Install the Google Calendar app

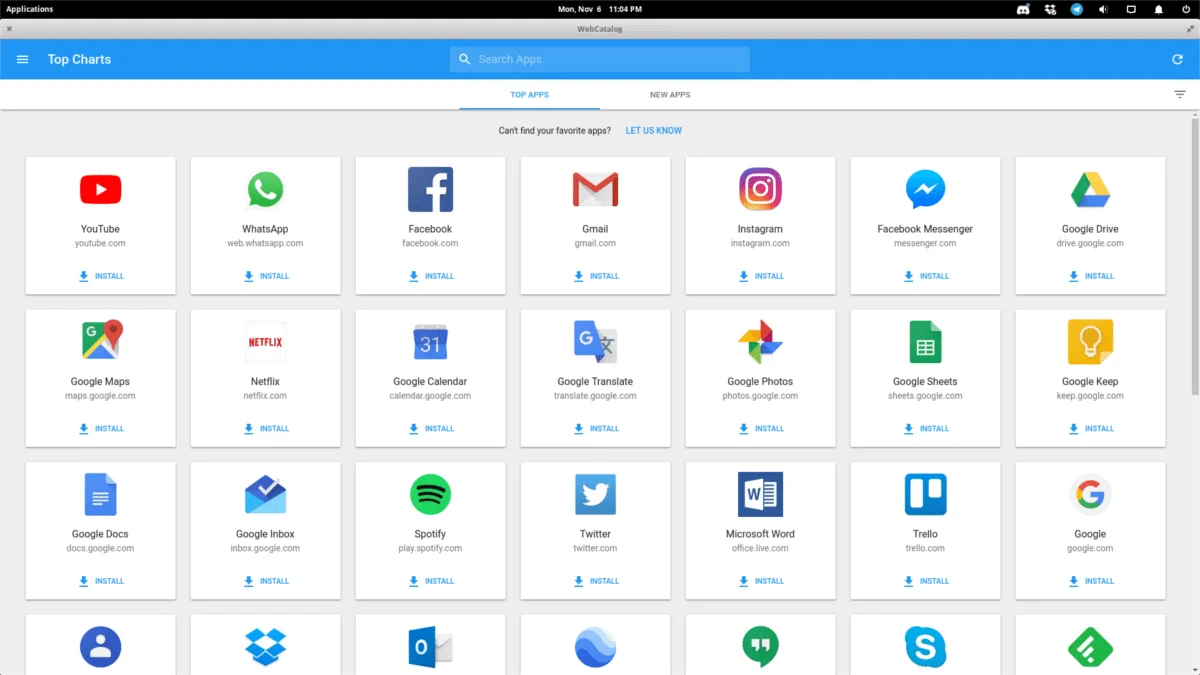[x=431, y=428]
